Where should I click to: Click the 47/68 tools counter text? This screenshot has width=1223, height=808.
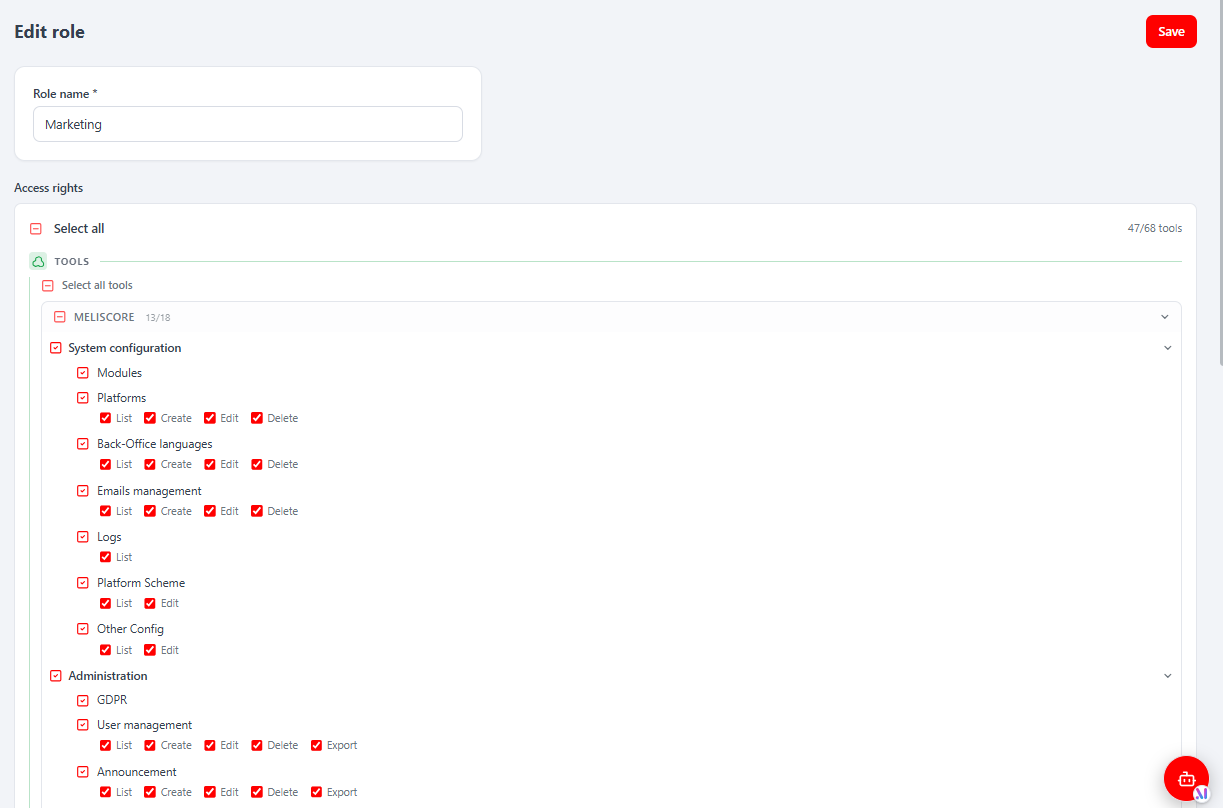tap(1154, 229)
